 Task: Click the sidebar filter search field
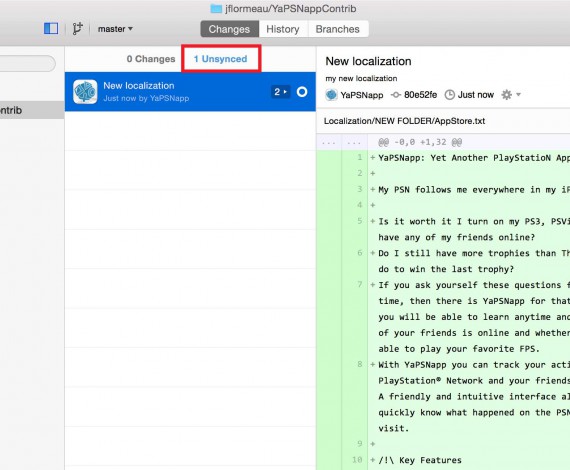(x=28, y=64)
